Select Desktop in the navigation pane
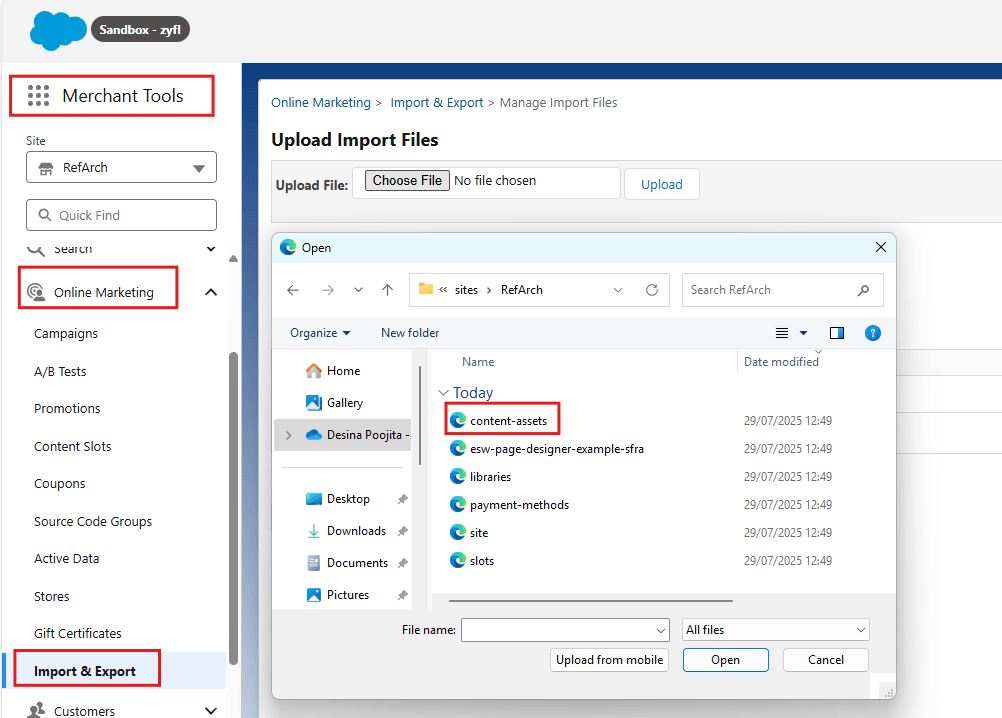The height and width of the screenshot is (718, 1002). 348,499
